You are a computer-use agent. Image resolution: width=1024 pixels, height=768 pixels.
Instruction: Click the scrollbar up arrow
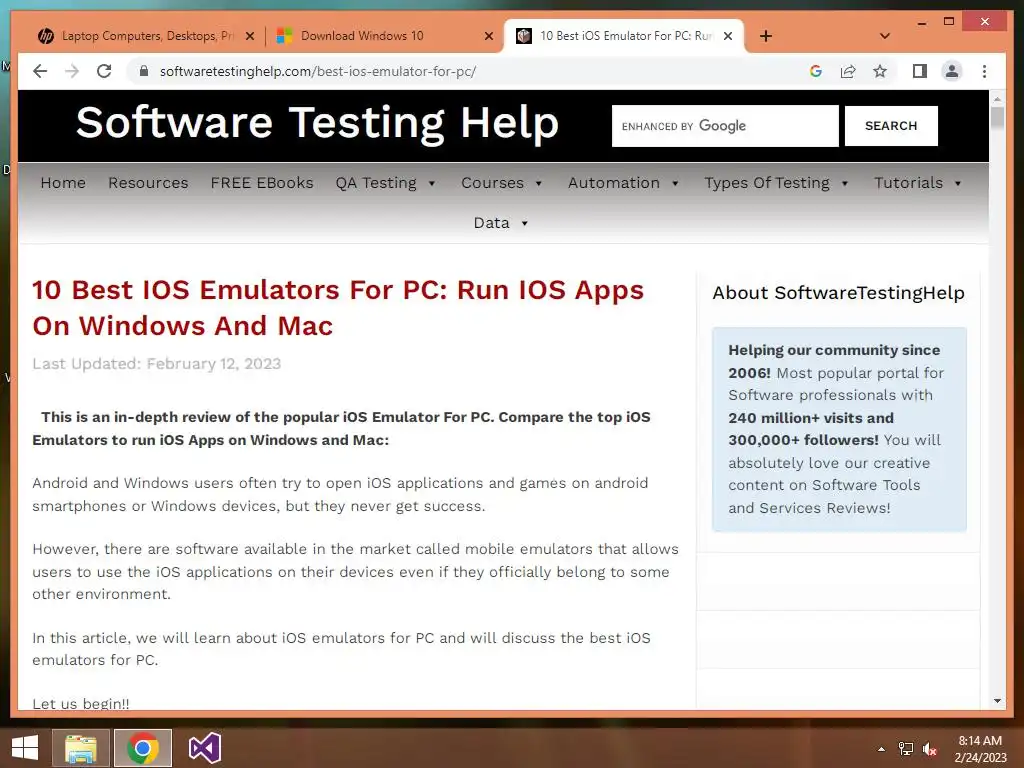[997, 99]
